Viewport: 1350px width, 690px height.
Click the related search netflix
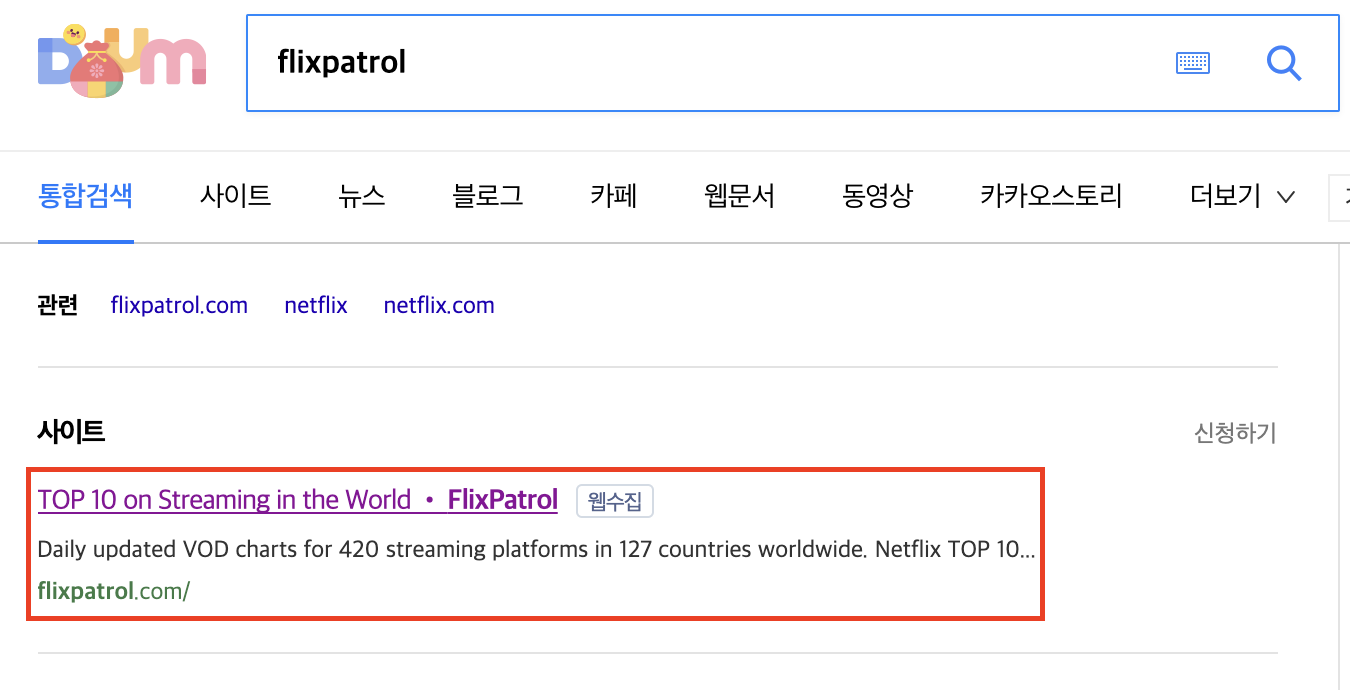[316, 305]
